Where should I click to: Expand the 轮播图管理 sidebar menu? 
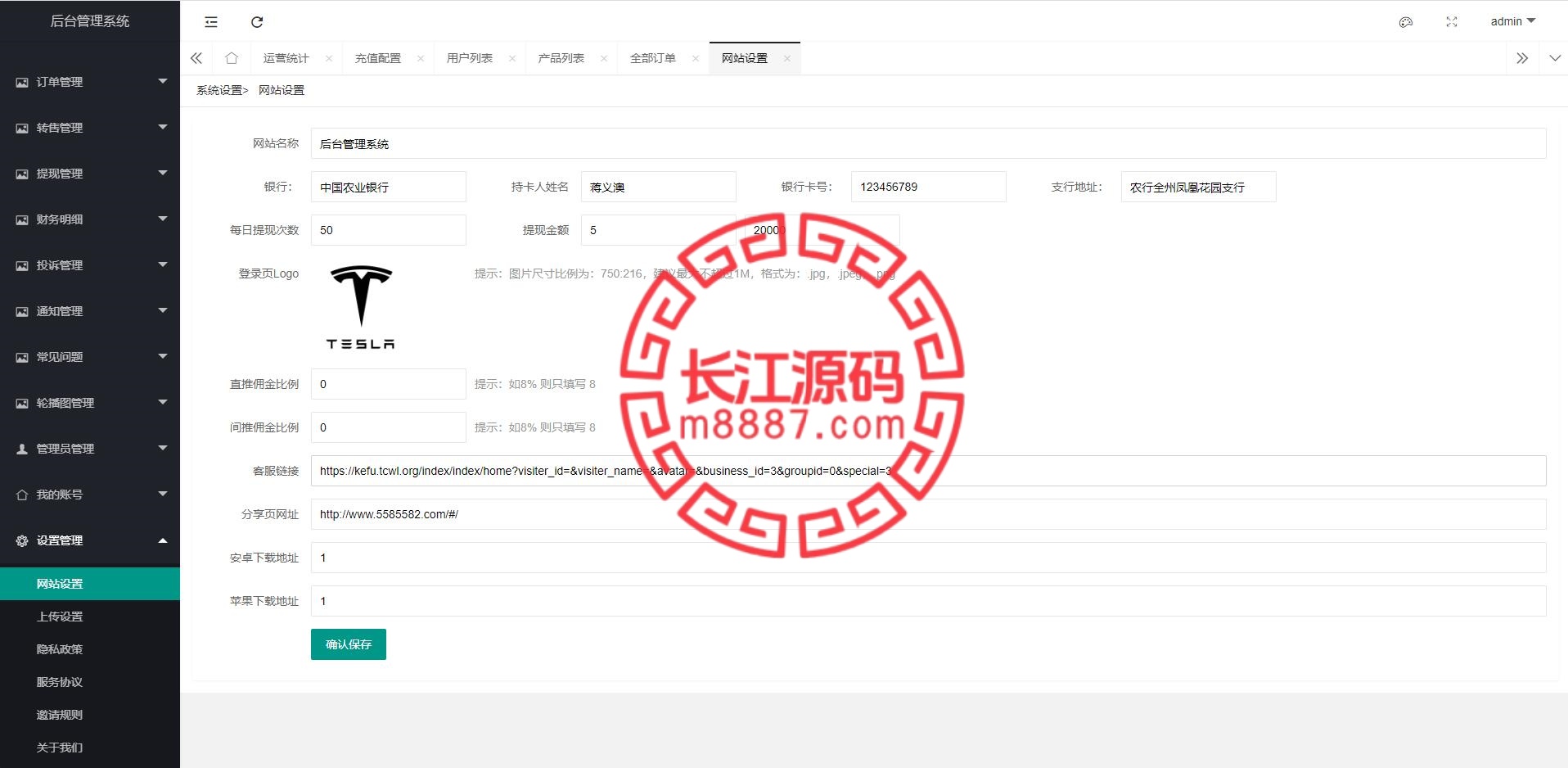pyautogui.click(x=90, y=403)
